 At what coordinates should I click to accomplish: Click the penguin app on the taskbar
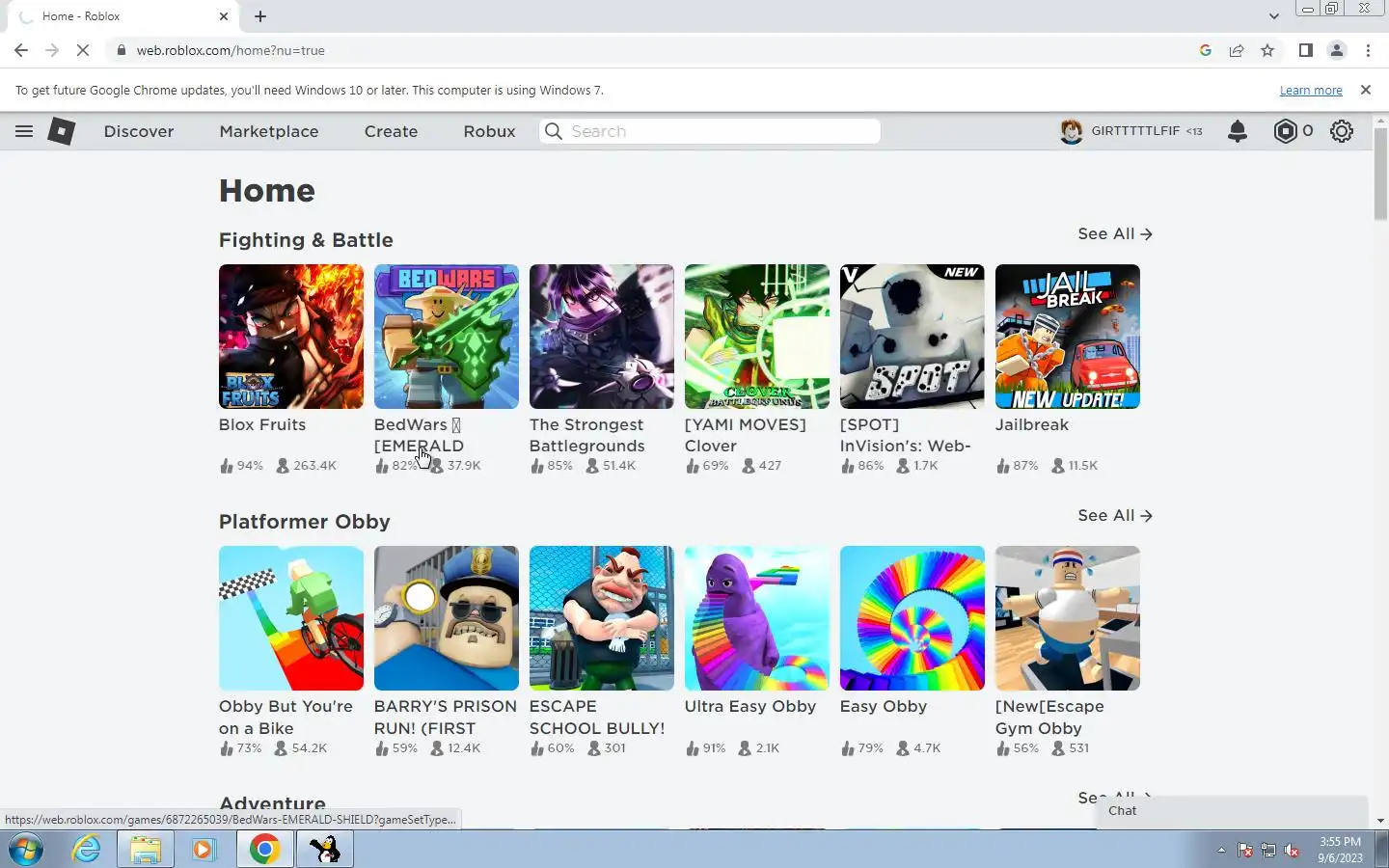(x=325, y=850)
